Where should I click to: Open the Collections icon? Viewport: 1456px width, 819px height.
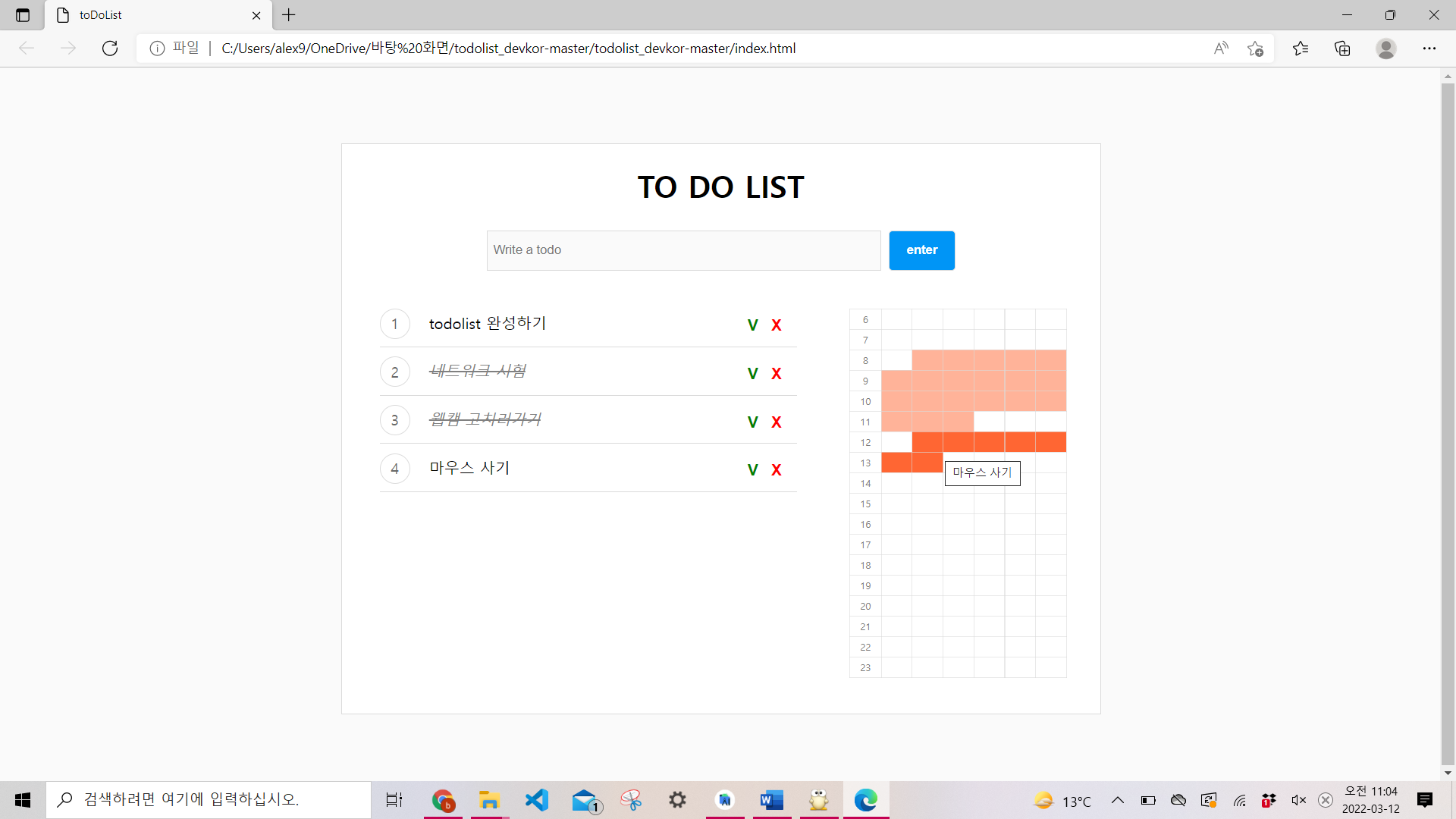tap(1342, 48)
